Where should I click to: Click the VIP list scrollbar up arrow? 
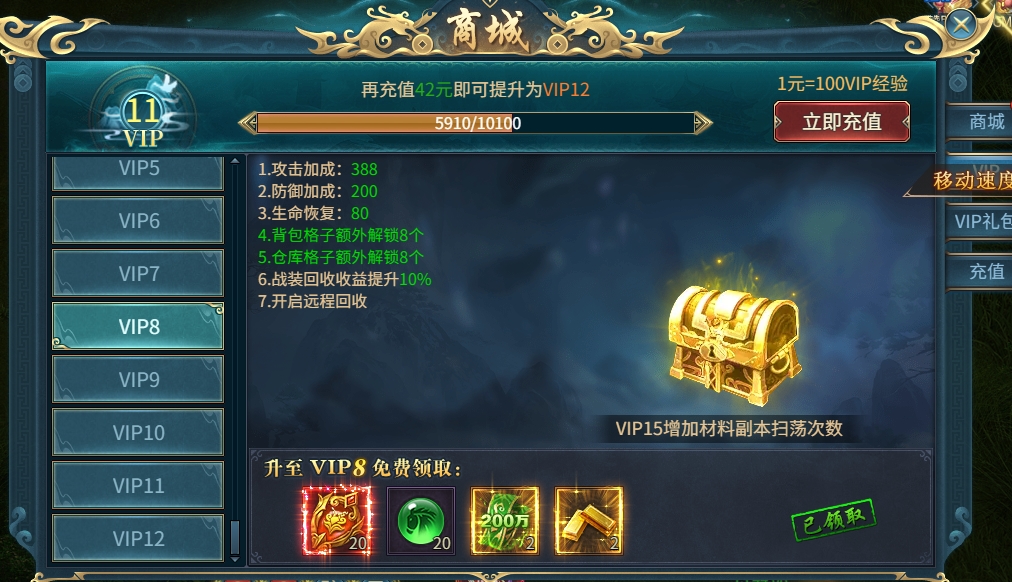tap(235, 161)
